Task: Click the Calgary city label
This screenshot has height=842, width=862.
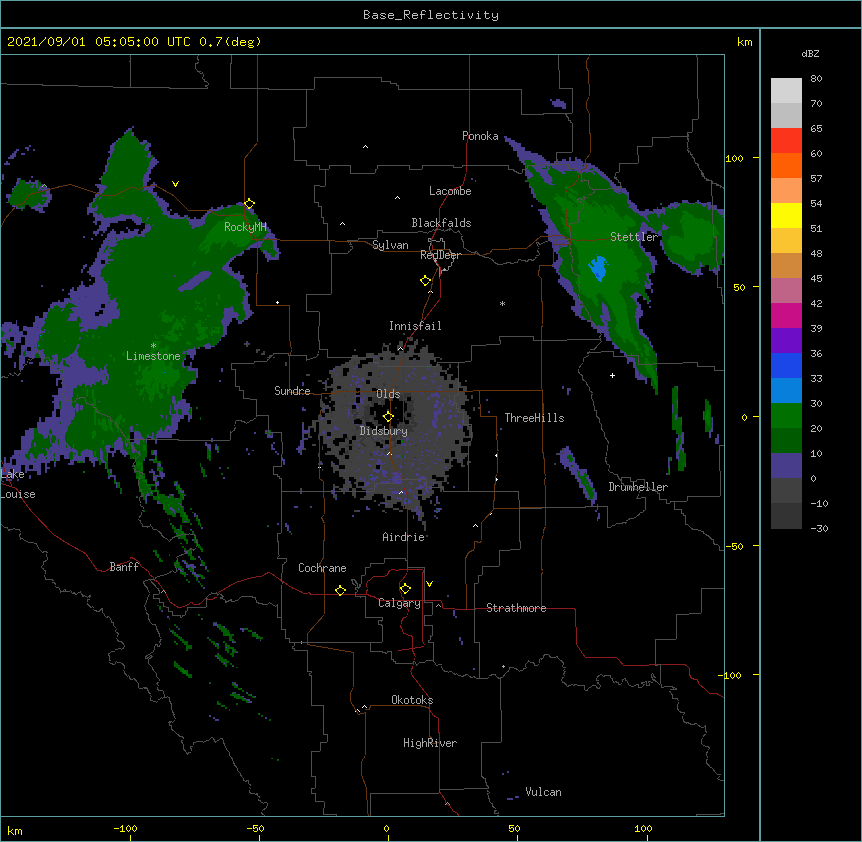Action: 399,603
